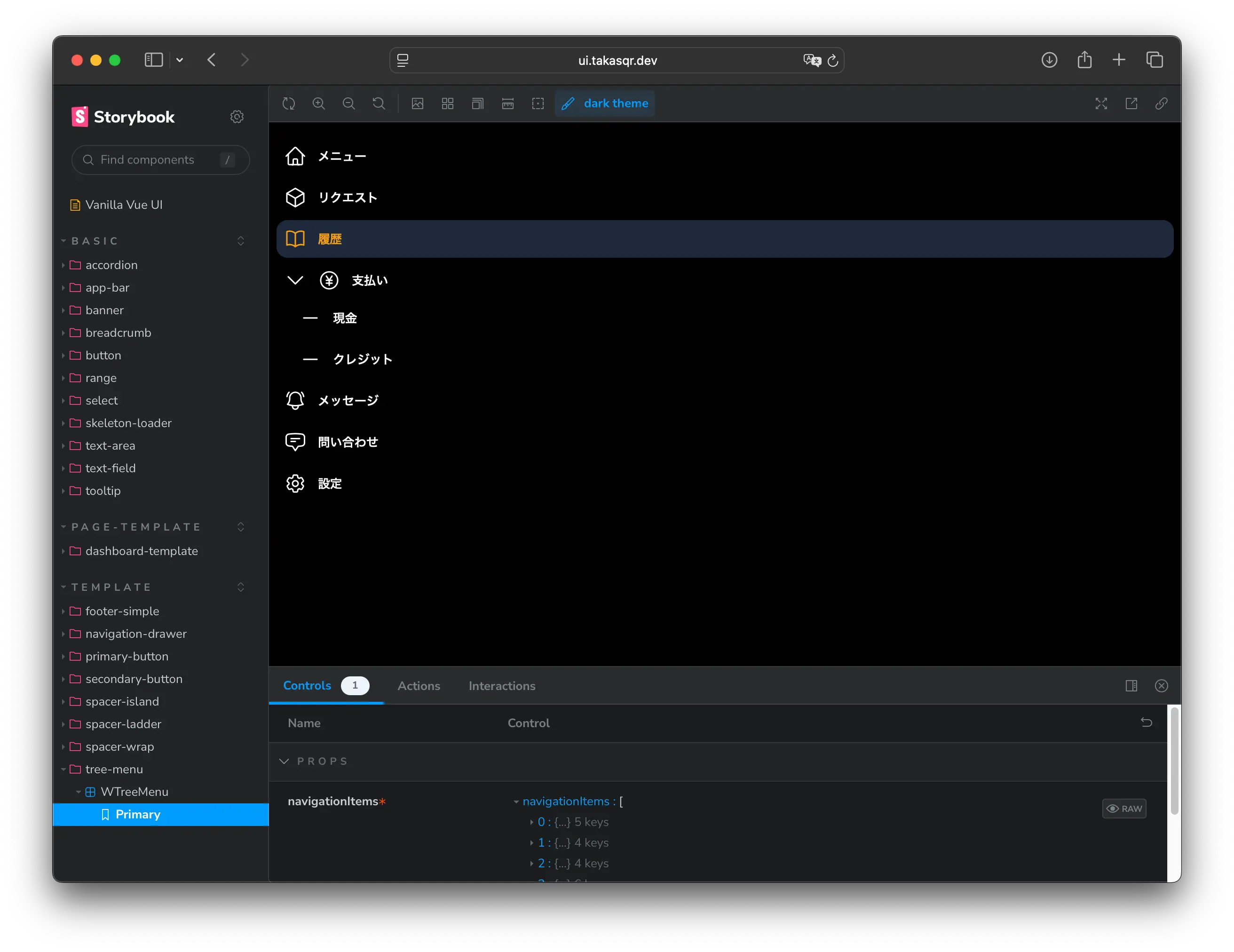
Task: Collapse the WTreeMenu component
Action: [134, 792]
